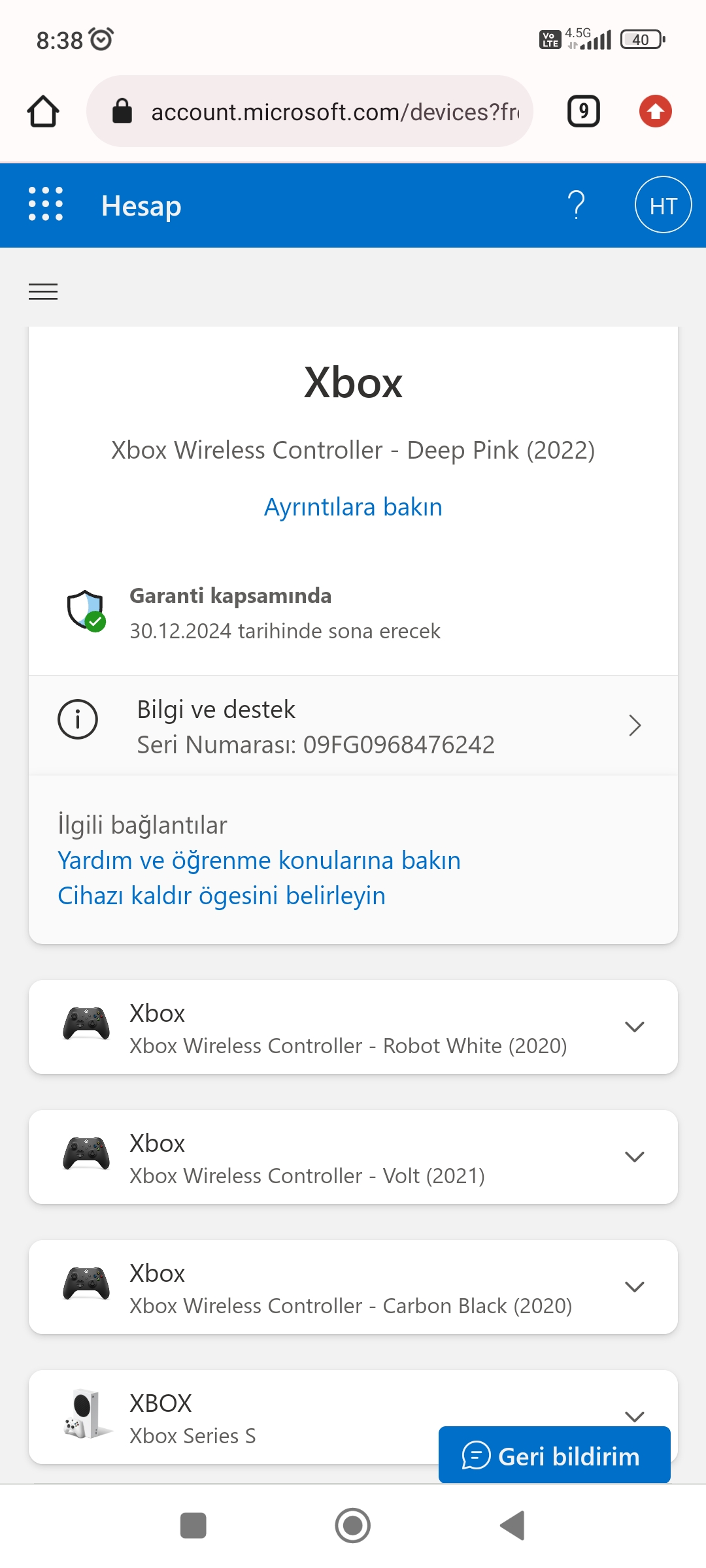Go to browser home page
The height and width of the screenshot is (1568, 706).
point(43,111)
